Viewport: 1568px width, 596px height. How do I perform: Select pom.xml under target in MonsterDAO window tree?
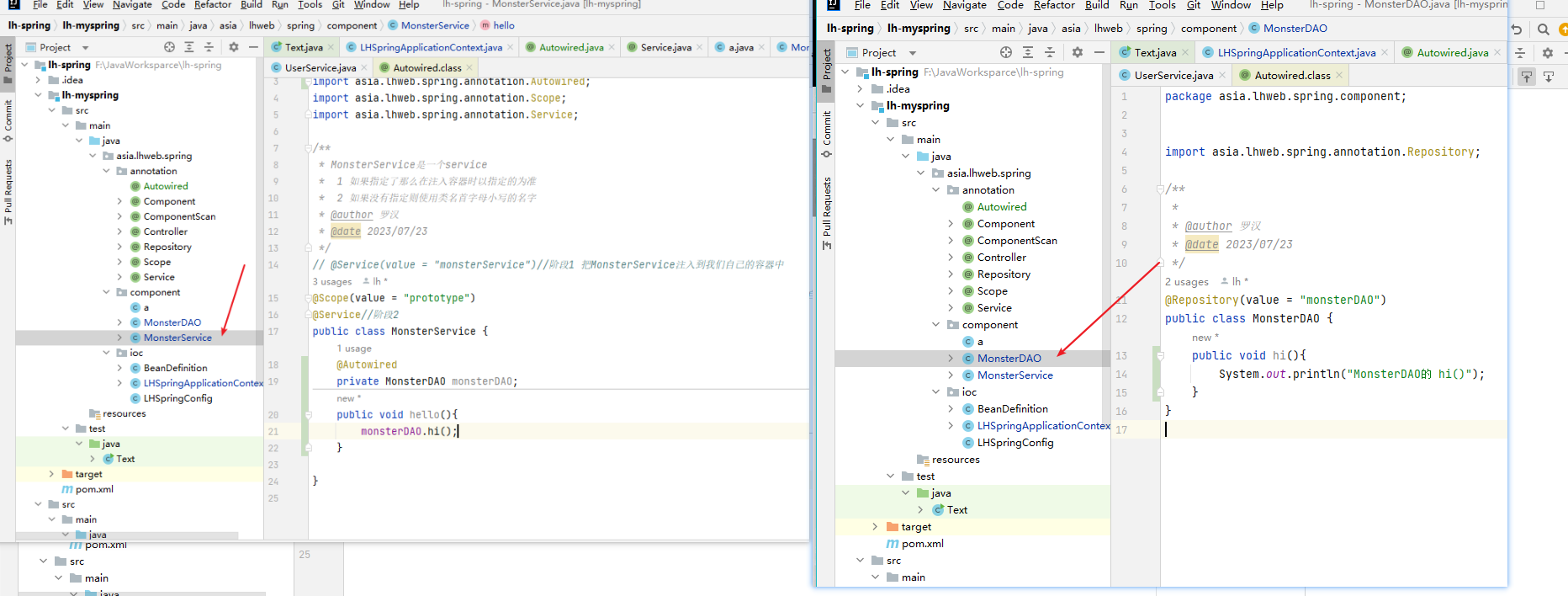tap(922, 544)
